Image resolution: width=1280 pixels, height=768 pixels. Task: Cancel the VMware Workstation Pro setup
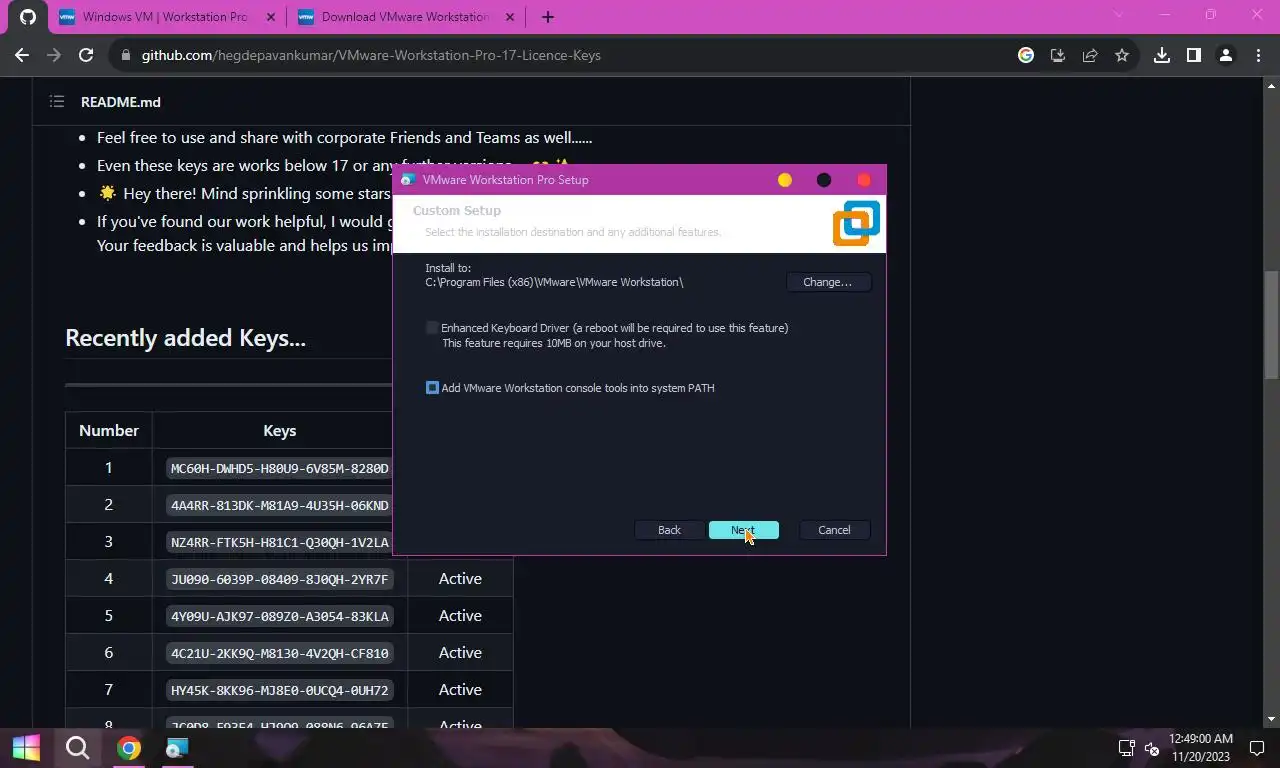coord(834,530)
